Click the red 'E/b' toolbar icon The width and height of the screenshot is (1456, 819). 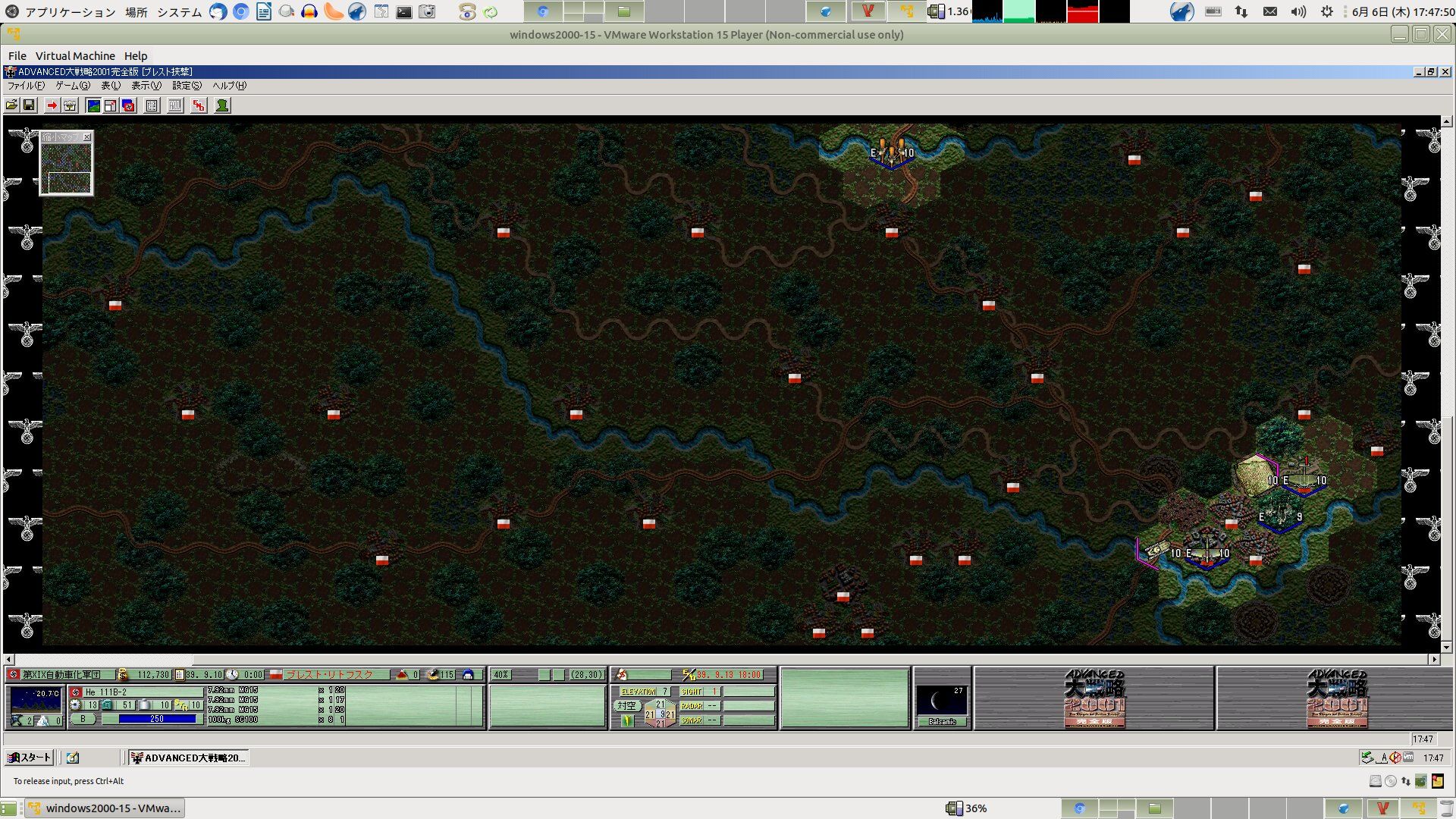point(199,105)
